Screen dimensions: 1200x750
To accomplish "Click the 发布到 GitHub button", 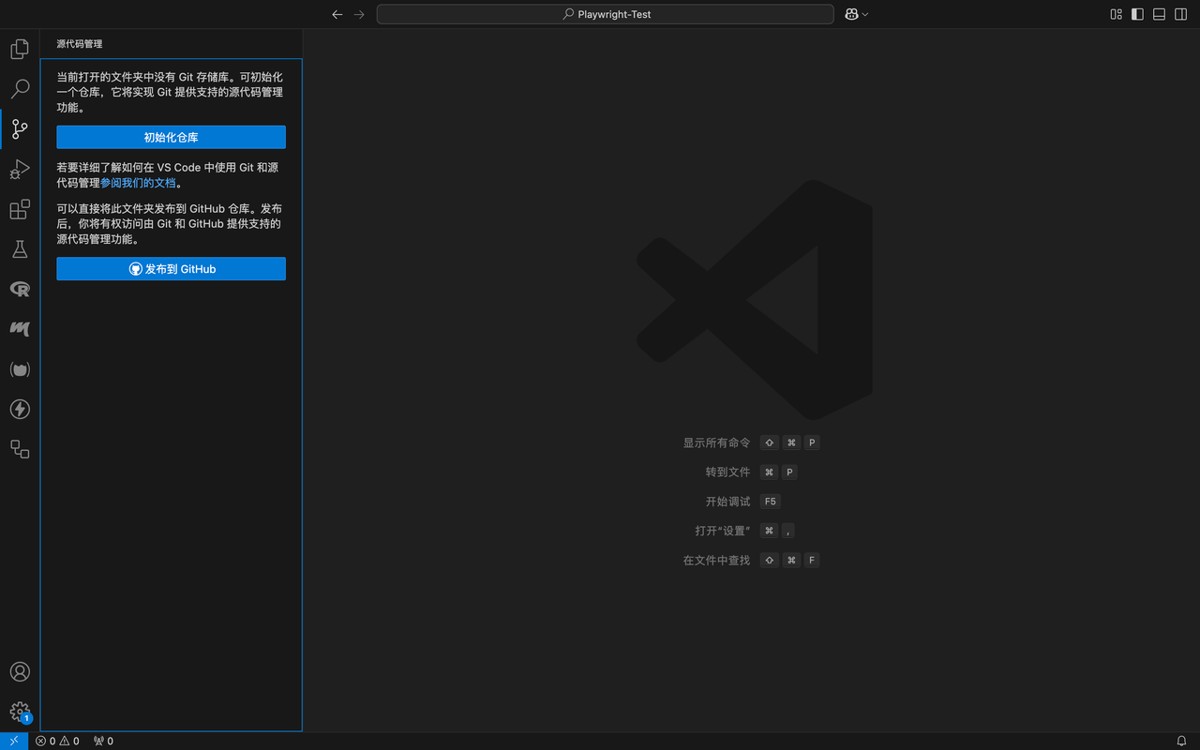I will point(171,269).
